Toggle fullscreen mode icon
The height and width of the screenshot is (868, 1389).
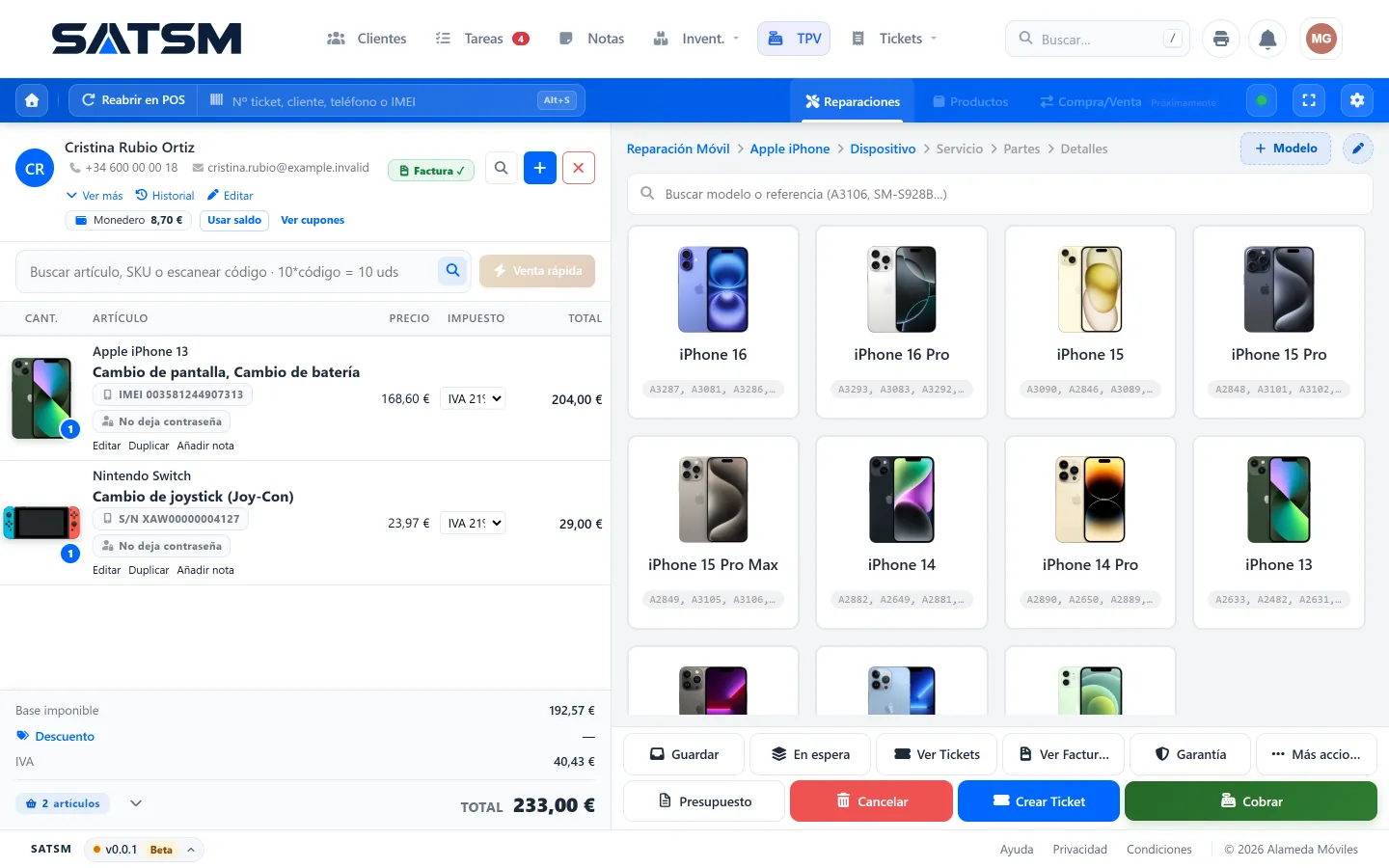(x=1309, y=100)
